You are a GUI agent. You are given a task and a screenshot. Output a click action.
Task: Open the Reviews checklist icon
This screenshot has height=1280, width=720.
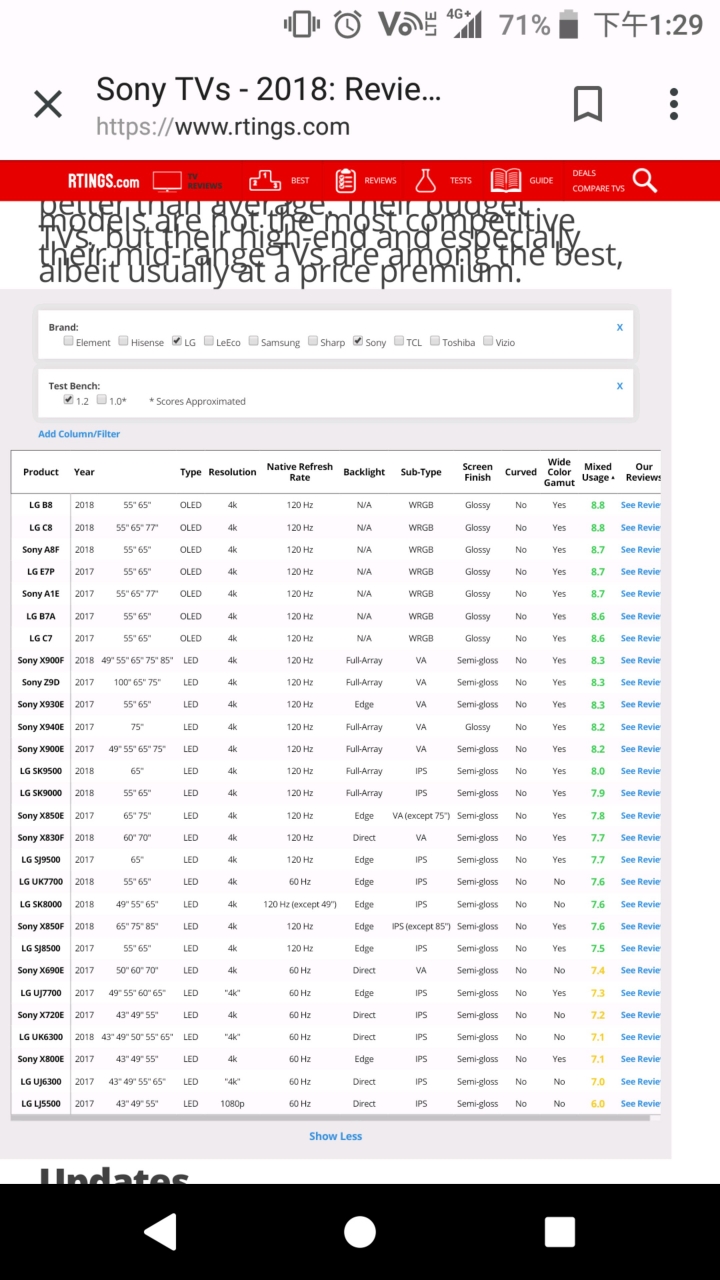point(346,180)
